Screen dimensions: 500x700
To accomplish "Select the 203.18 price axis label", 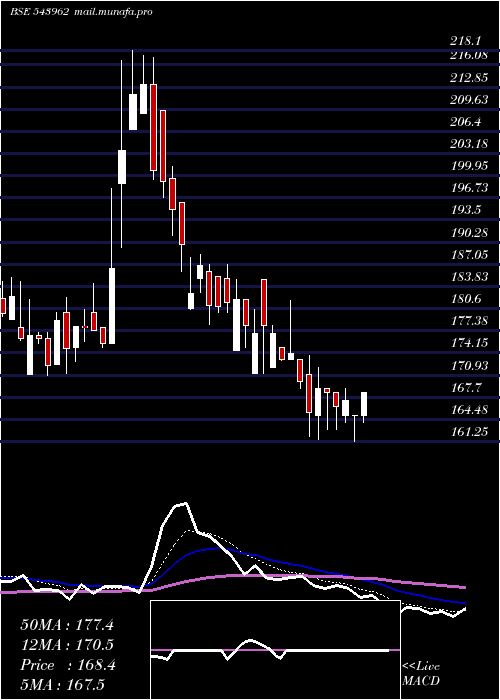I will pos(469,144).
